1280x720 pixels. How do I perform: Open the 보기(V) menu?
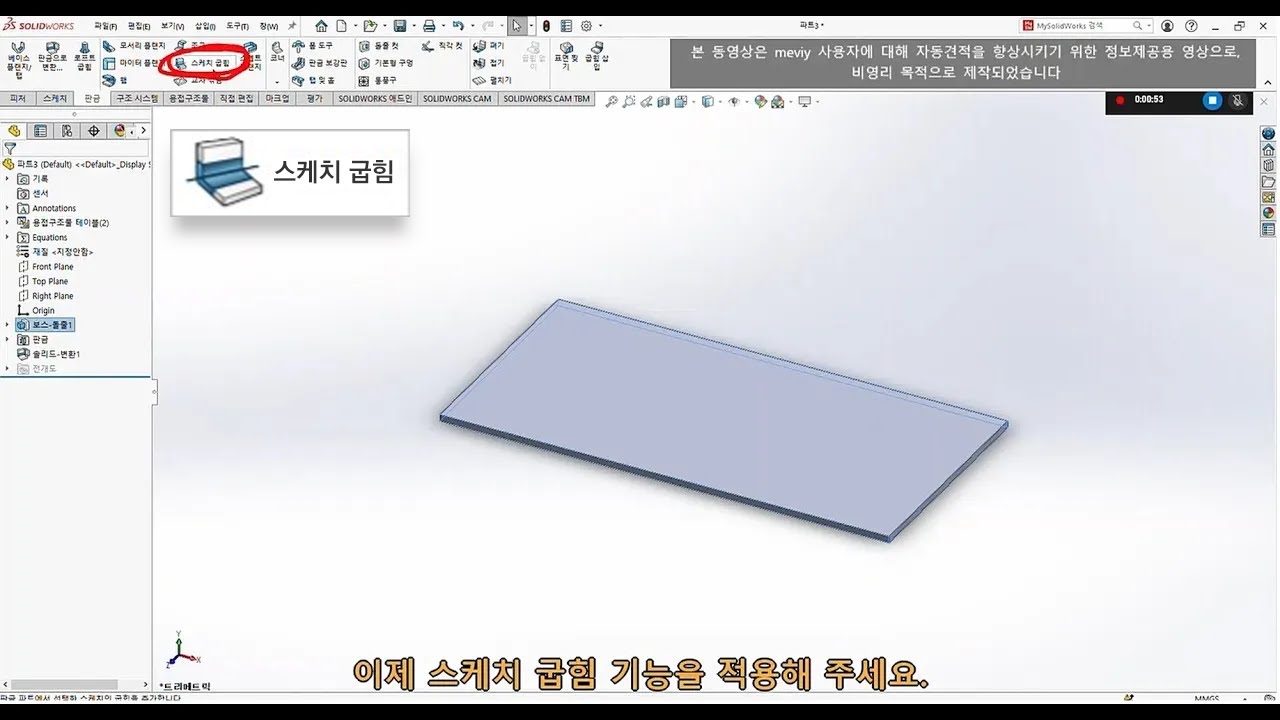tap(172, 26)
